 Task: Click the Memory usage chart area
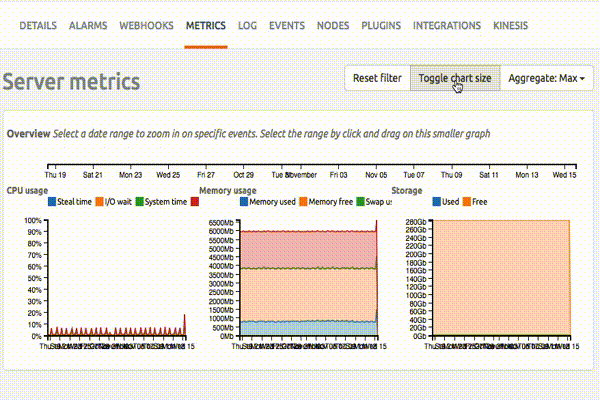[305, 280]
